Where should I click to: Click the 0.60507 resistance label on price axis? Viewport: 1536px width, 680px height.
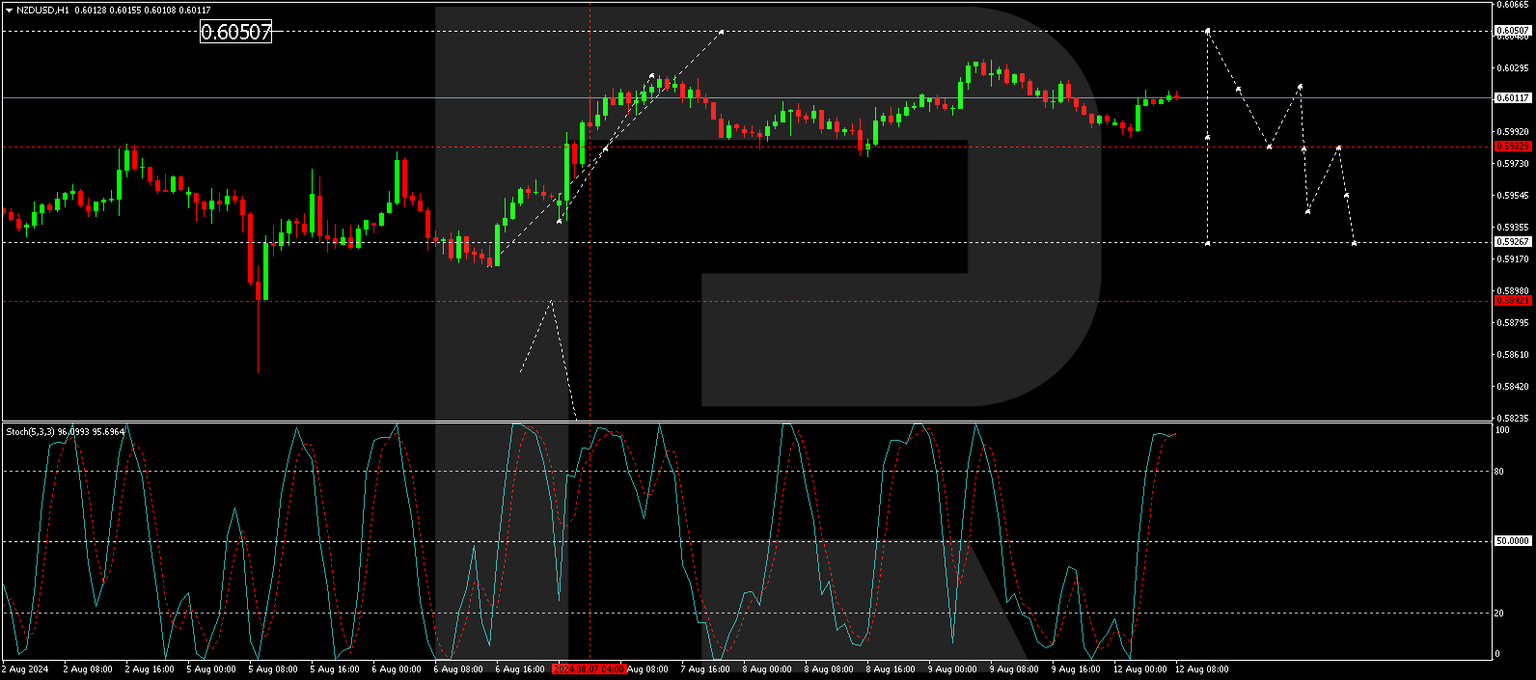point(1513,30)
